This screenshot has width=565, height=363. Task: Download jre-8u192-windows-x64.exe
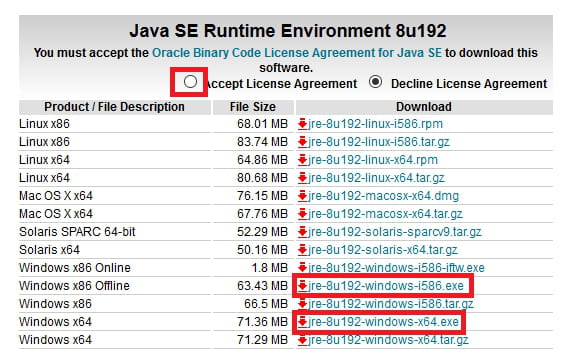coord(383,322)
